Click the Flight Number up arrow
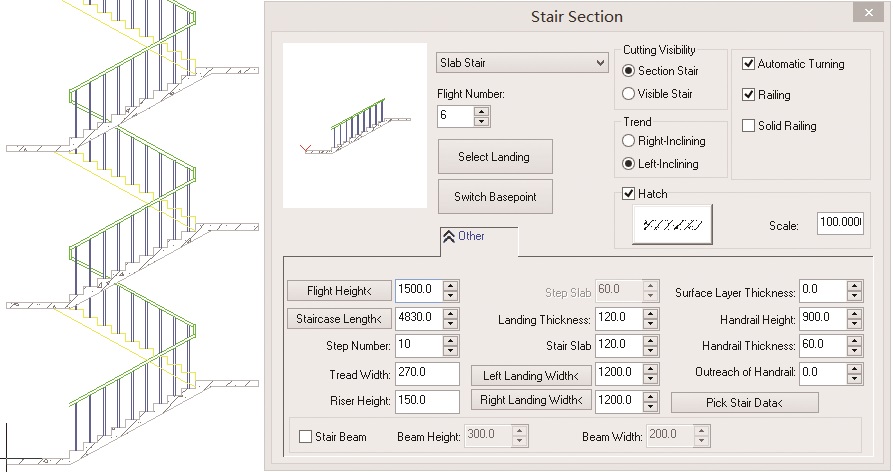893x472 pixels. (x=482, y=112)
